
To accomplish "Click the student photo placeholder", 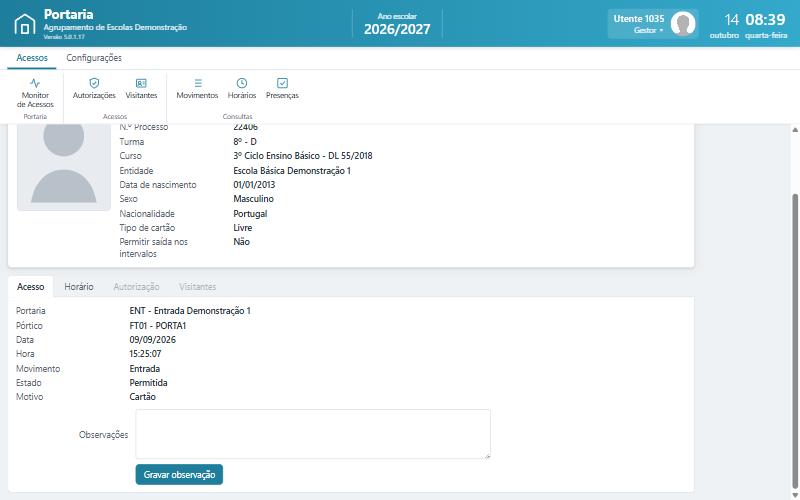I will [x=64, y=167].
